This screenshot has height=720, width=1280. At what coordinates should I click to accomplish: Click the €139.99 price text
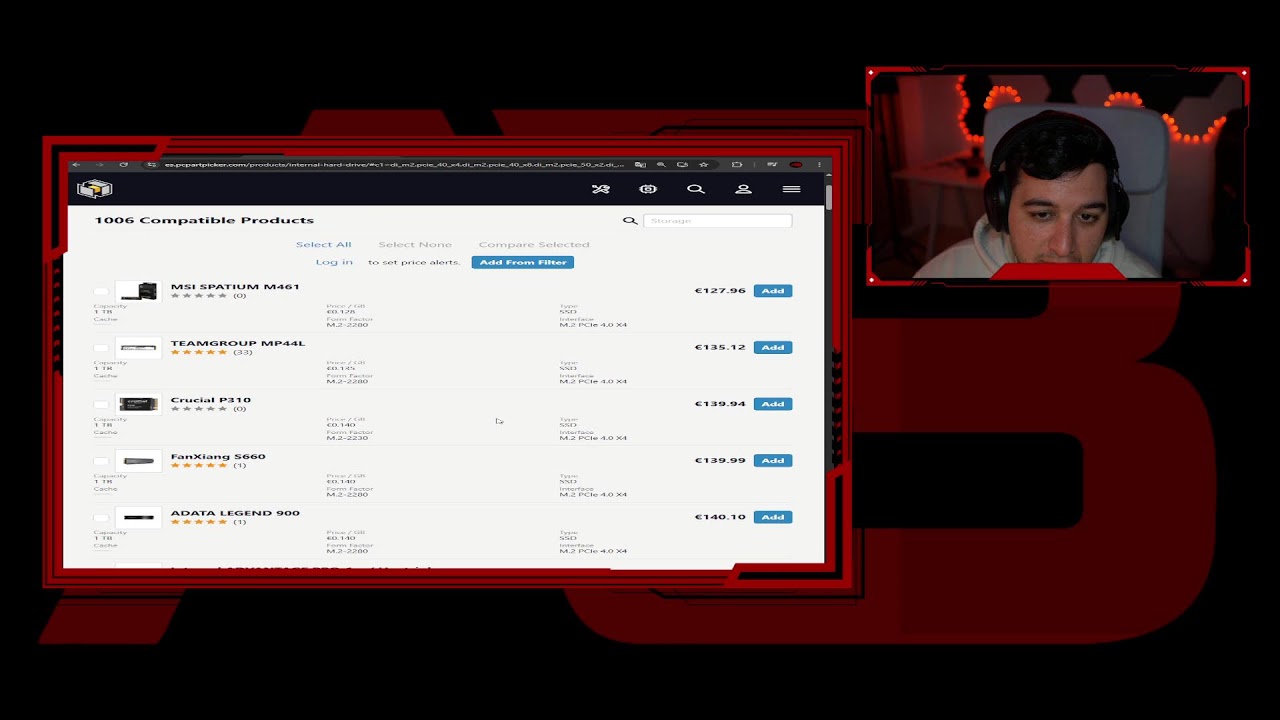(720, 460)
